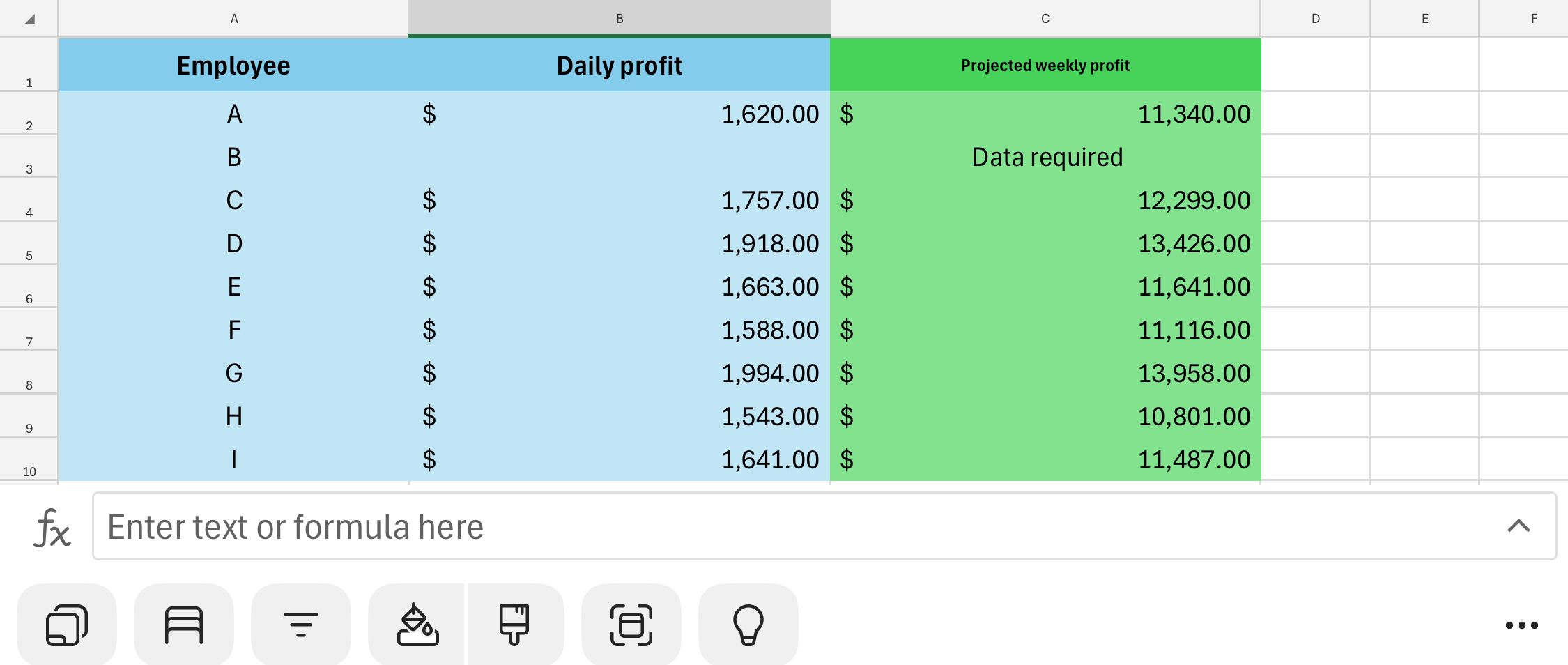Tap the lightbulb ideas icon
The width and height of the screenshot is (1568, 665).
point(748,625)
